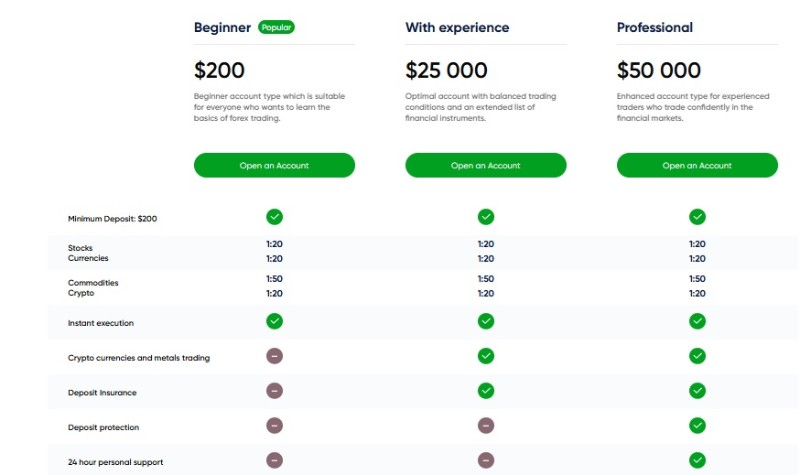Click Professional's 24 hour personal support checkmark

tap(697, 460)
